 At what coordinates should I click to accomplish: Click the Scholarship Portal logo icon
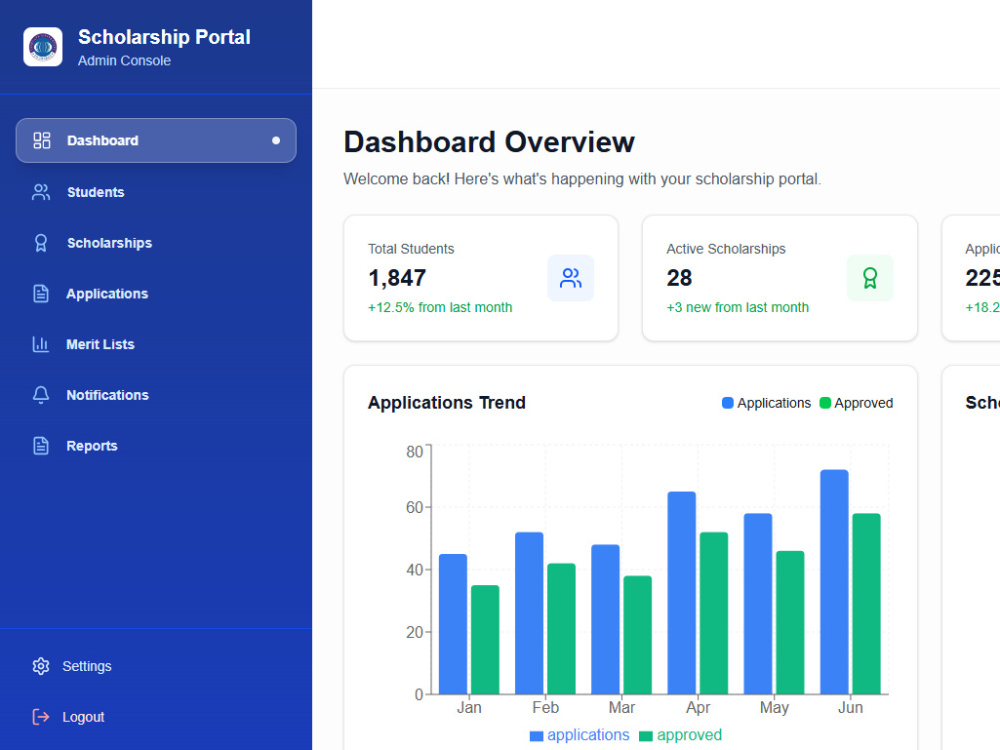(x=43, y=47)
